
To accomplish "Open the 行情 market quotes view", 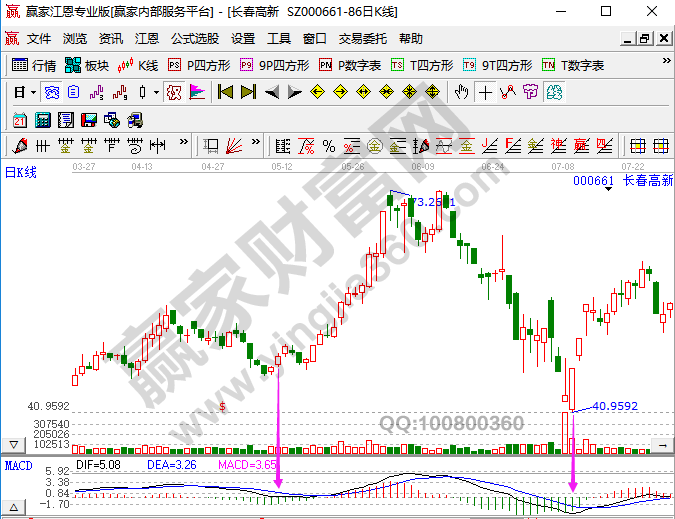I will (33, 66).
